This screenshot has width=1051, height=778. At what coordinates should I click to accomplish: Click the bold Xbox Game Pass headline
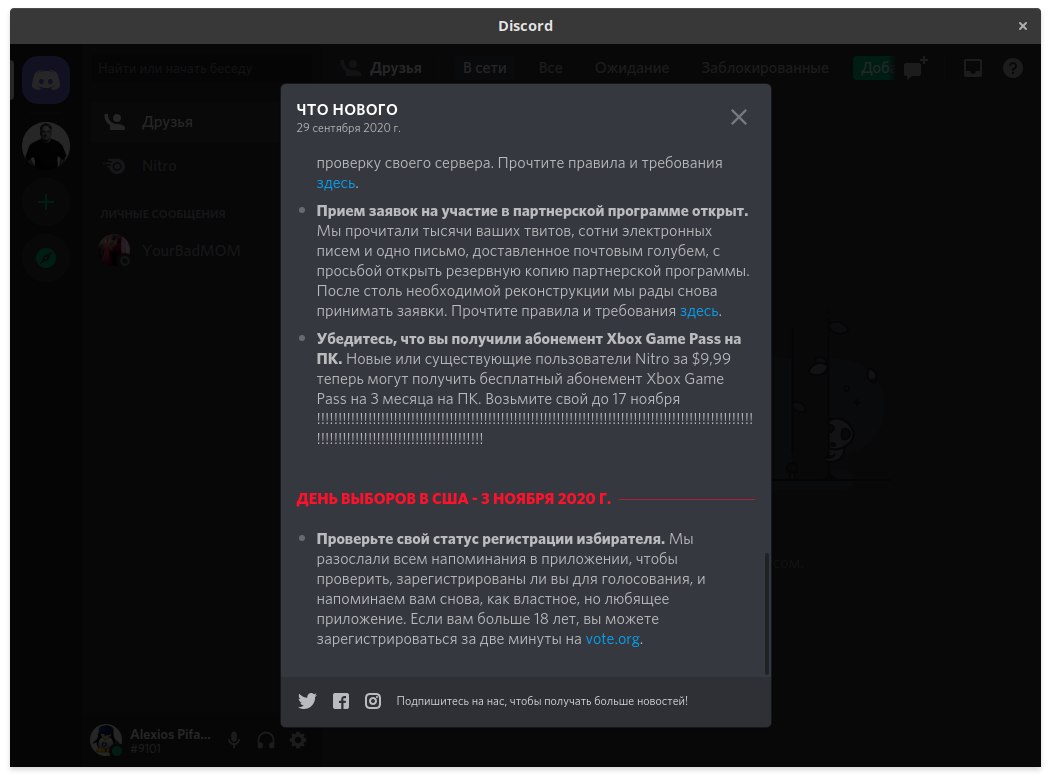point(529,348)
